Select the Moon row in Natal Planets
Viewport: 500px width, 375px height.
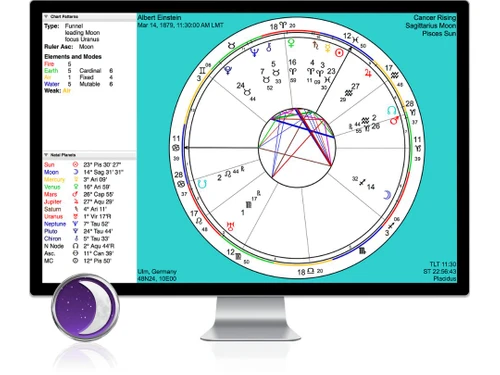pos(89,172)
